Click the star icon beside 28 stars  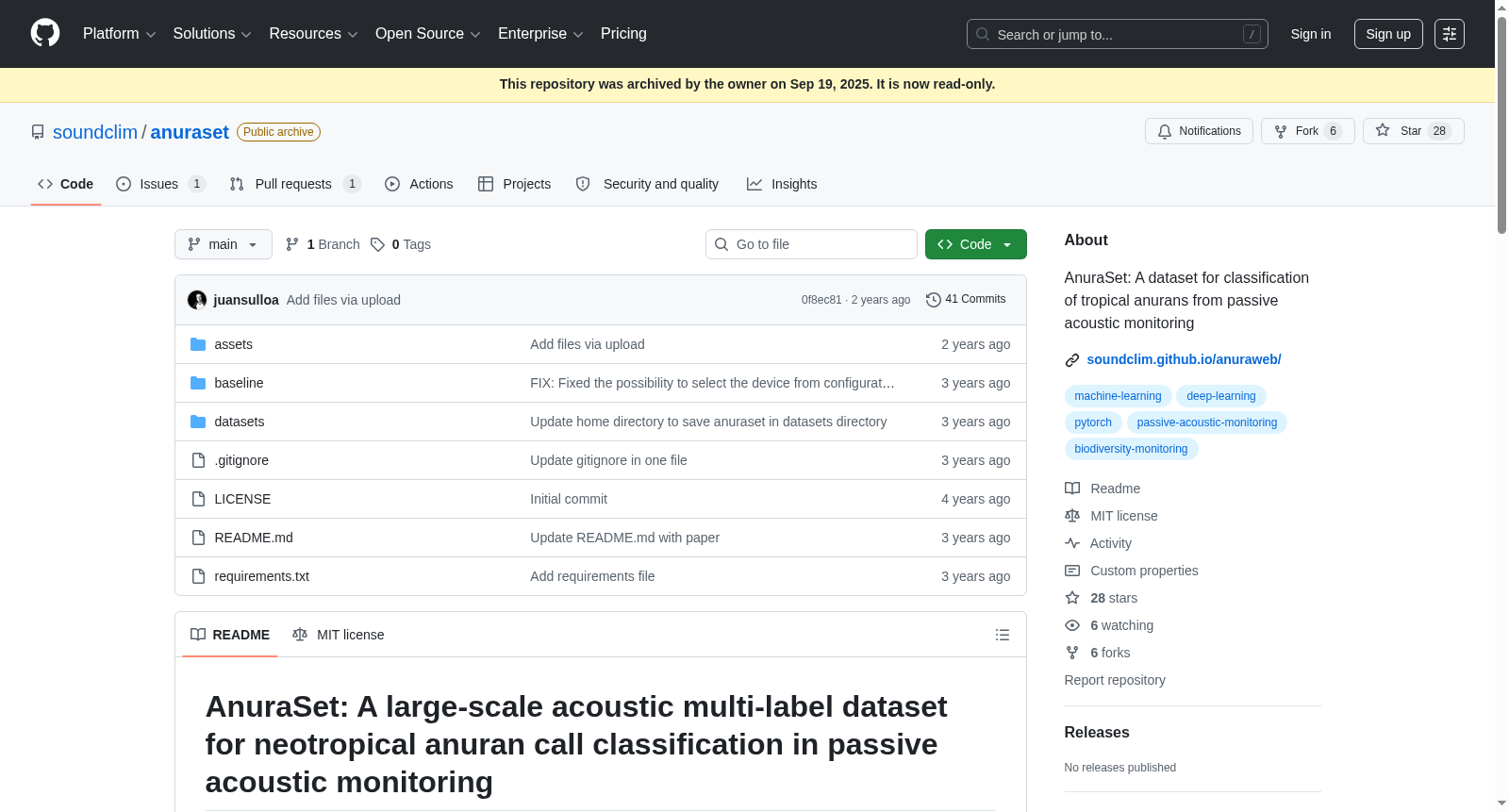1072,598
